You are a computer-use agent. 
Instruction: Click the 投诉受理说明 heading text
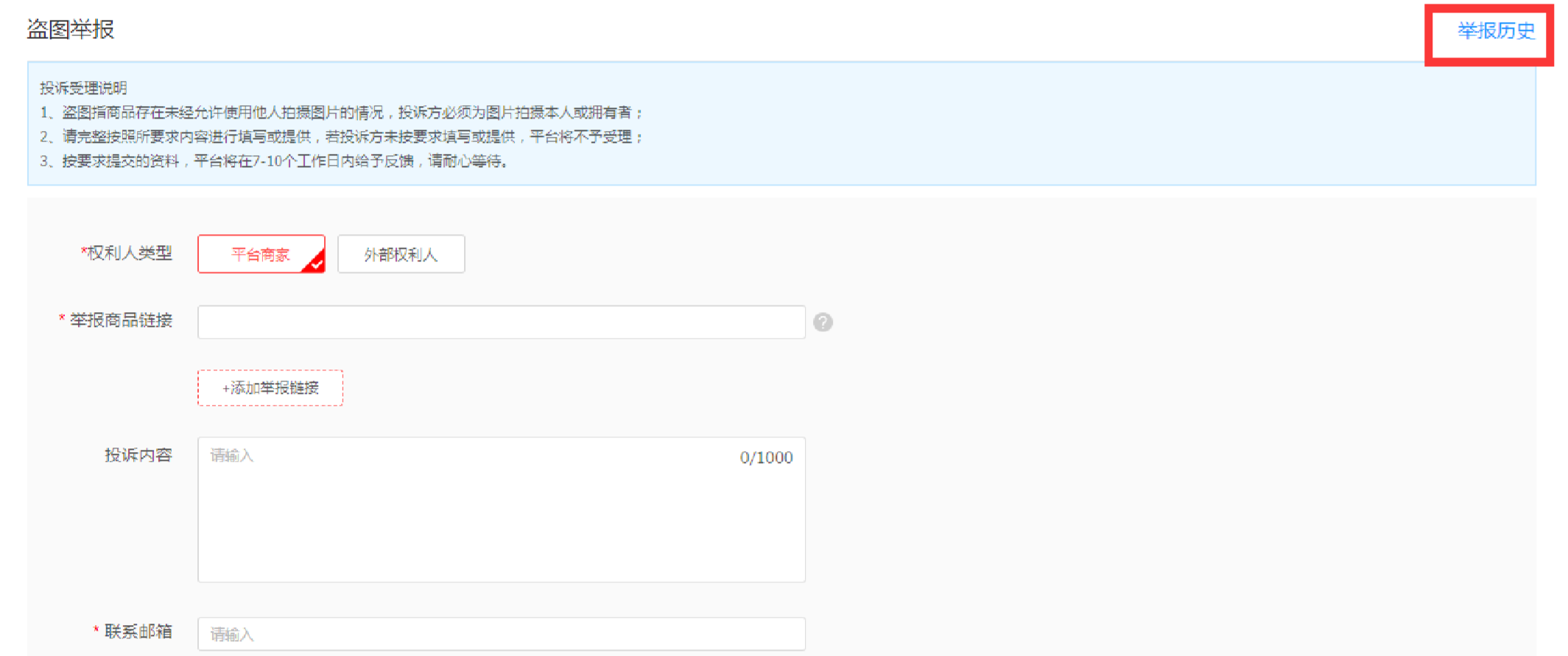point(83,88)
